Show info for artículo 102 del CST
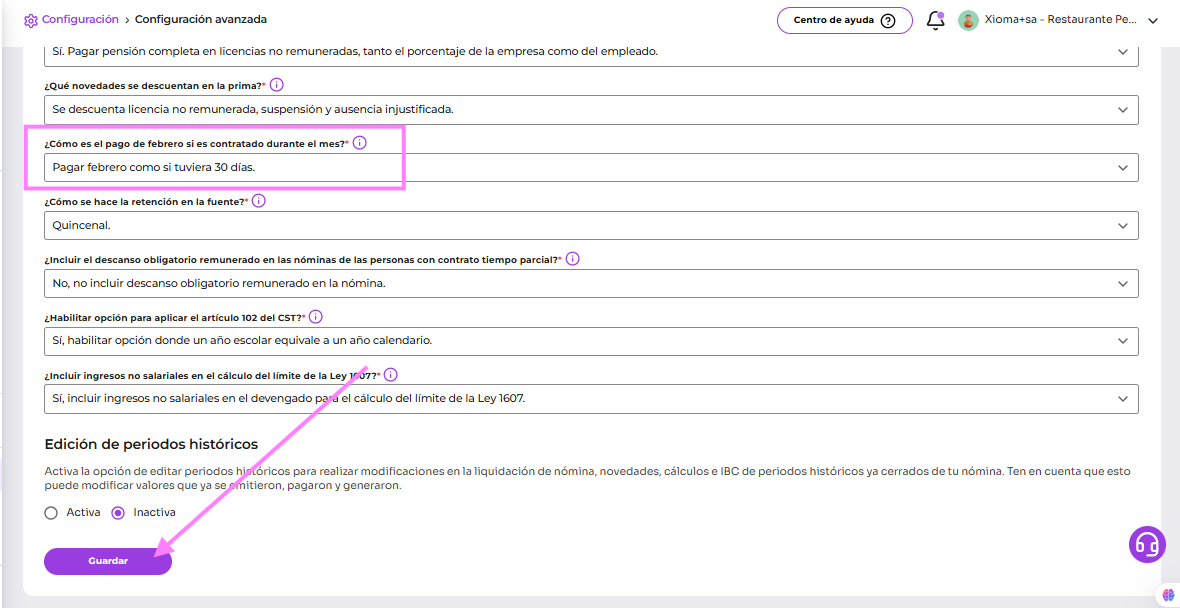The width and height of the screenshot is (1180, 608). (316, 317)
